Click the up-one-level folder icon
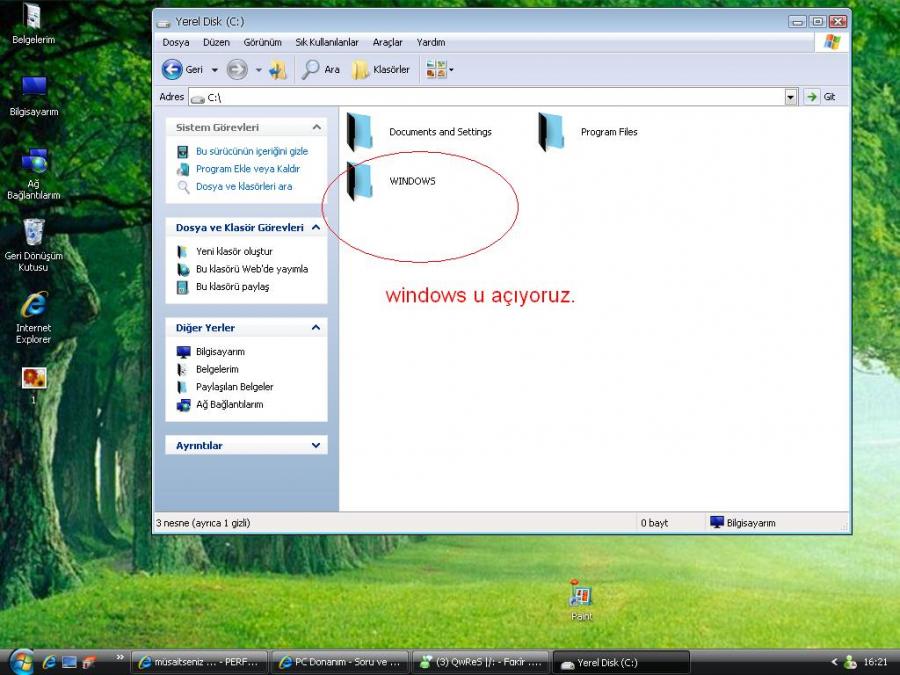The width and height of the screenshot is (900, 675). pyautogui.click(x=278, y=70)
